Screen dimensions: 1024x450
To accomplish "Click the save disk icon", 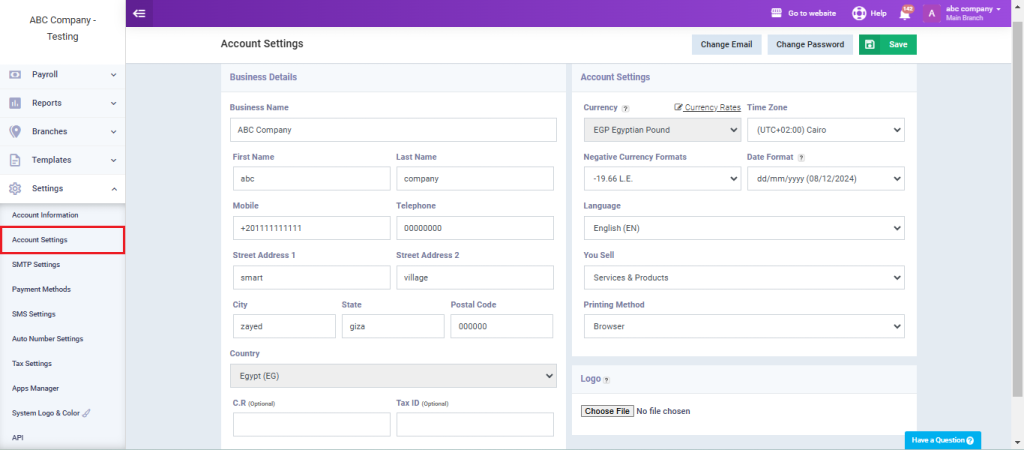I will coord(869,44).
